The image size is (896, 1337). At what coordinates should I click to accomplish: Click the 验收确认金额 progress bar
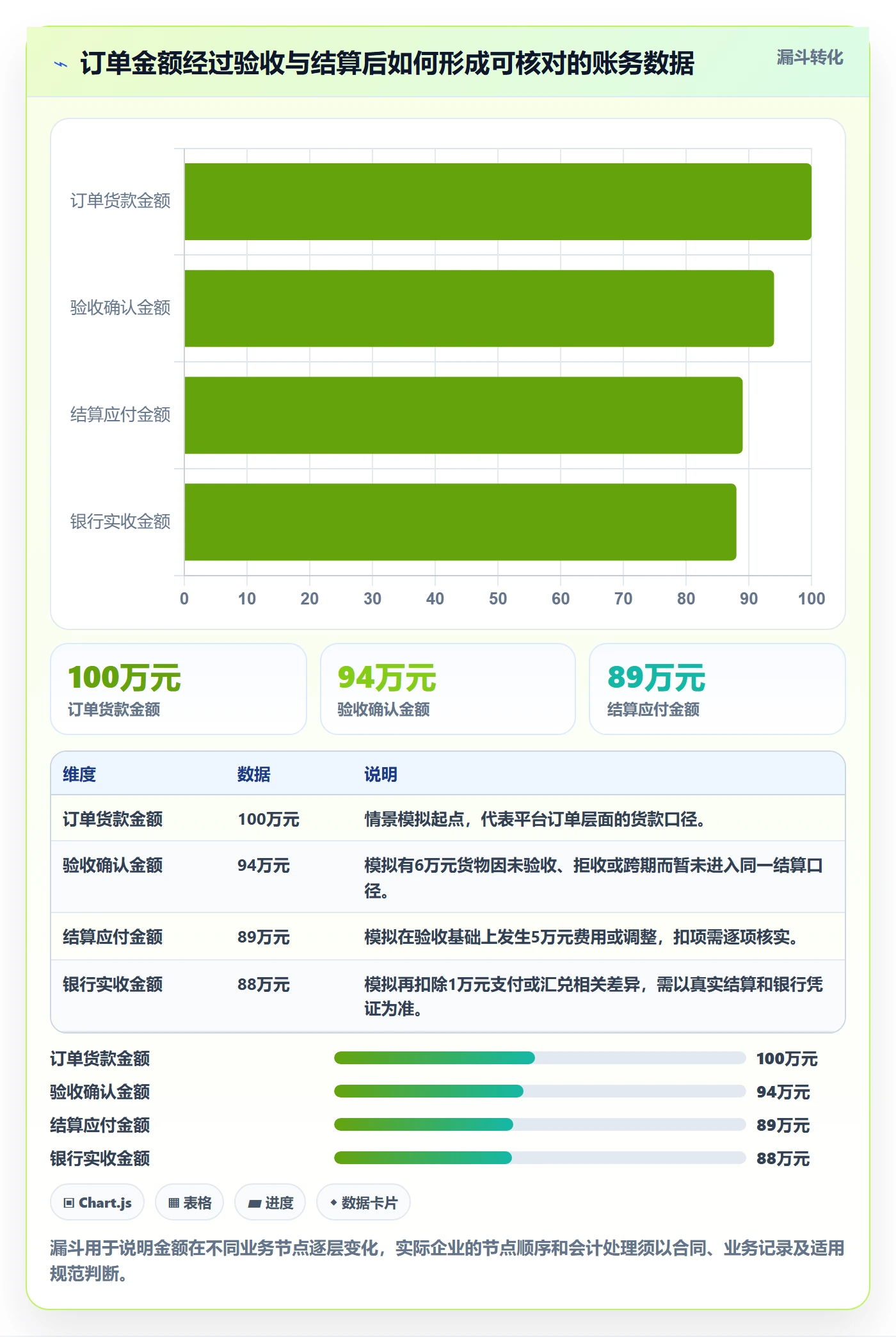coord(540,1091)
